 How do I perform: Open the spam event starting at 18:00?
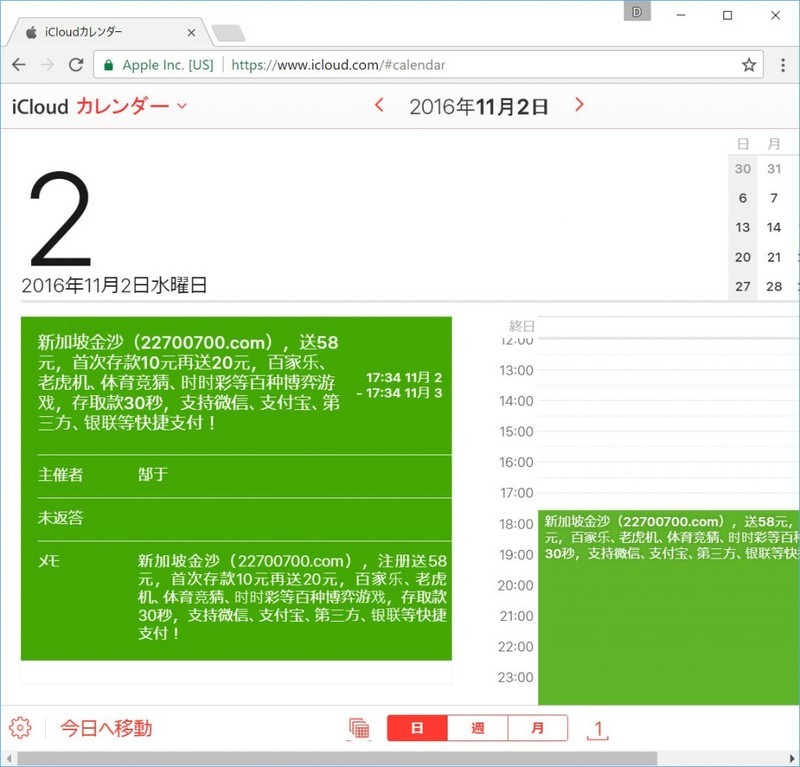click(669, 607)
